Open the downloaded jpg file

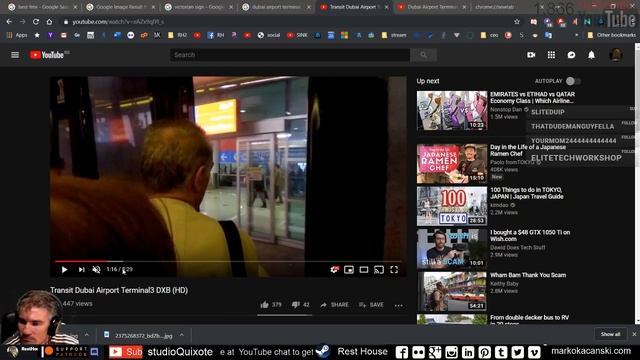(139, 335)
